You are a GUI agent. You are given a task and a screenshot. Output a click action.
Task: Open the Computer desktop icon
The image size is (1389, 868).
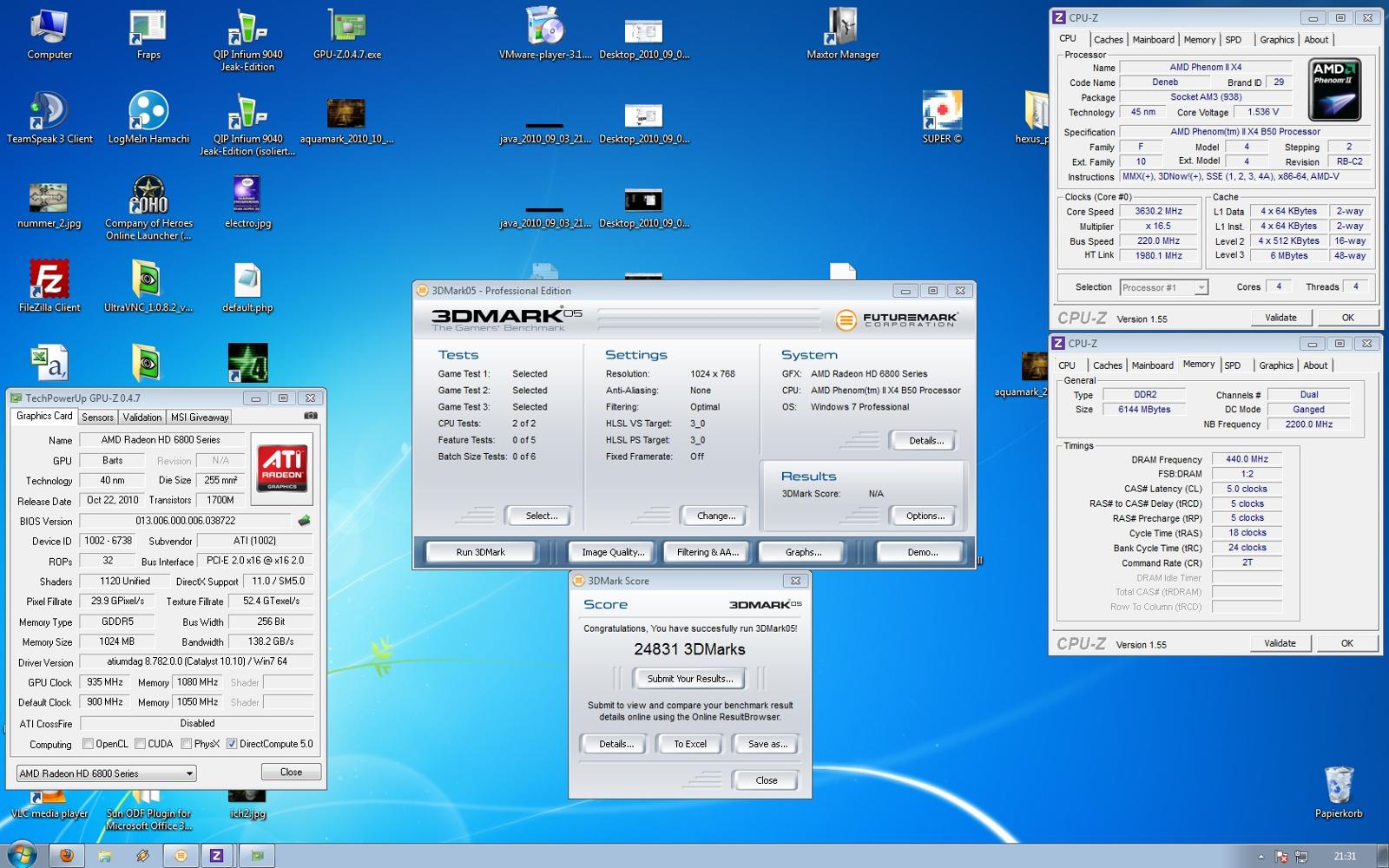pos(49,35)
